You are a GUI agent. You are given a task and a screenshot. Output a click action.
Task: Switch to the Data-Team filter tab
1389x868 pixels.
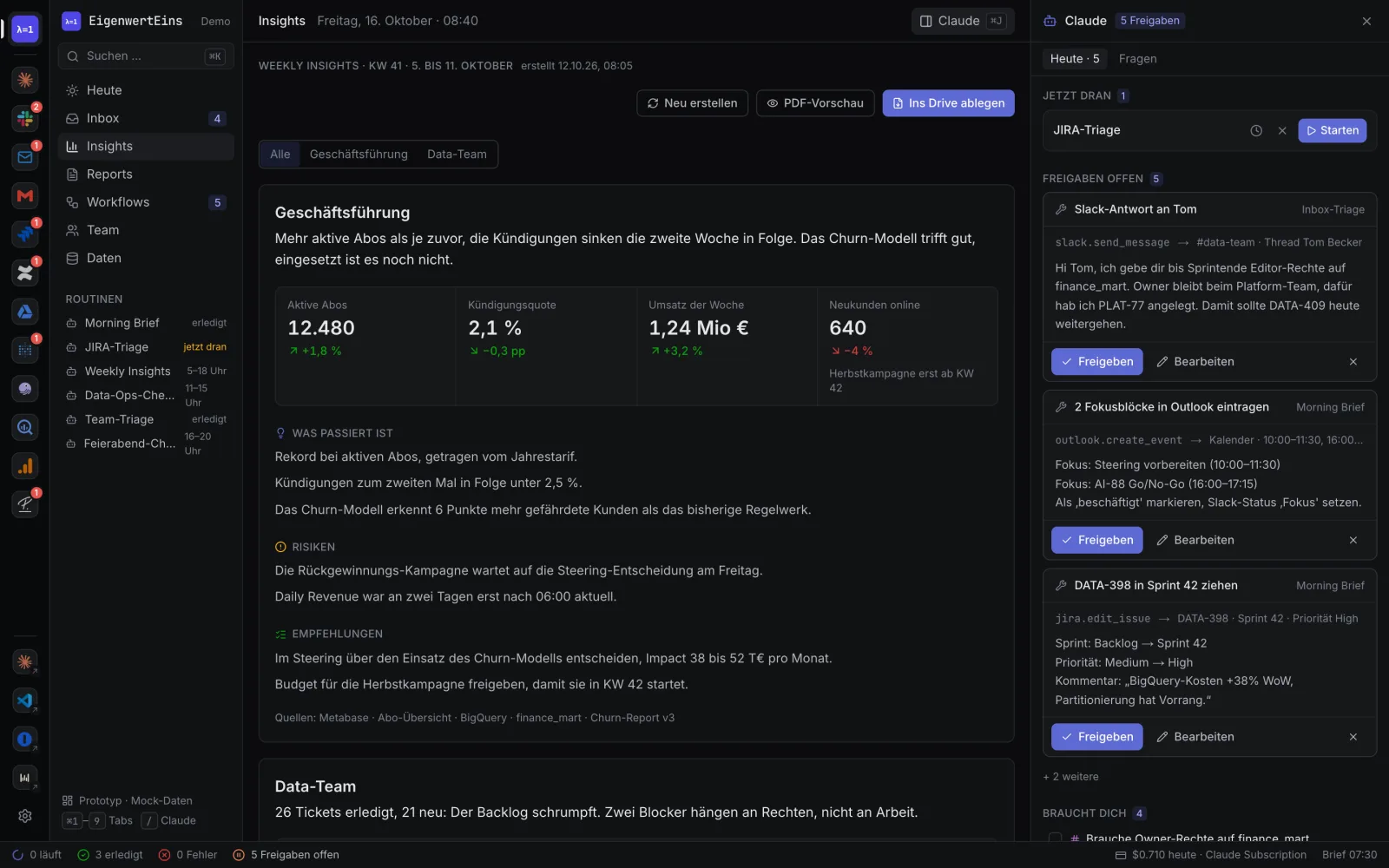tap(457, 155)
